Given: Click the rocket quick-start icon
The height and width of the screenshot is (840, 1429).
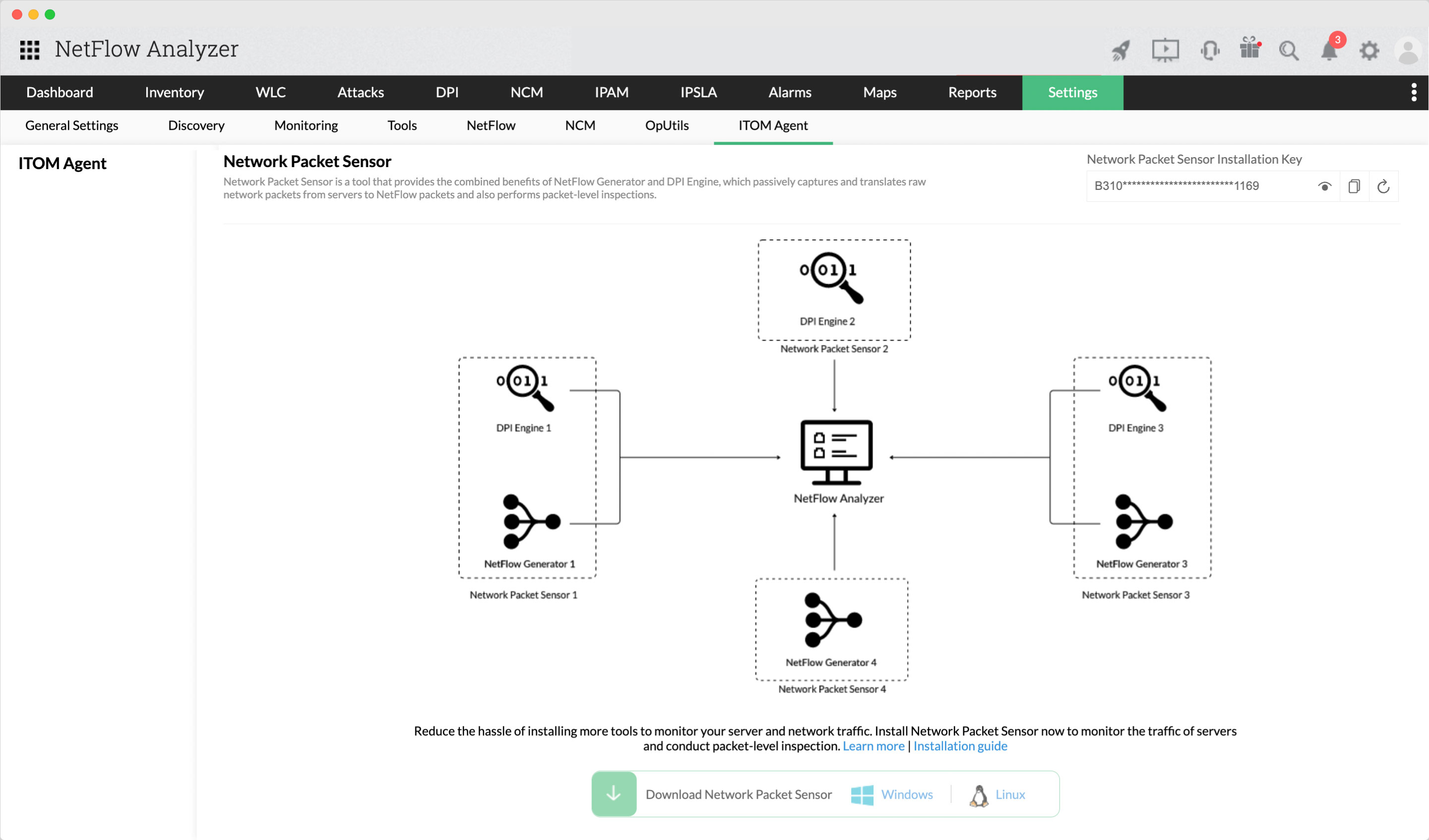Looking at the screenshot, I should (1121, 51).
